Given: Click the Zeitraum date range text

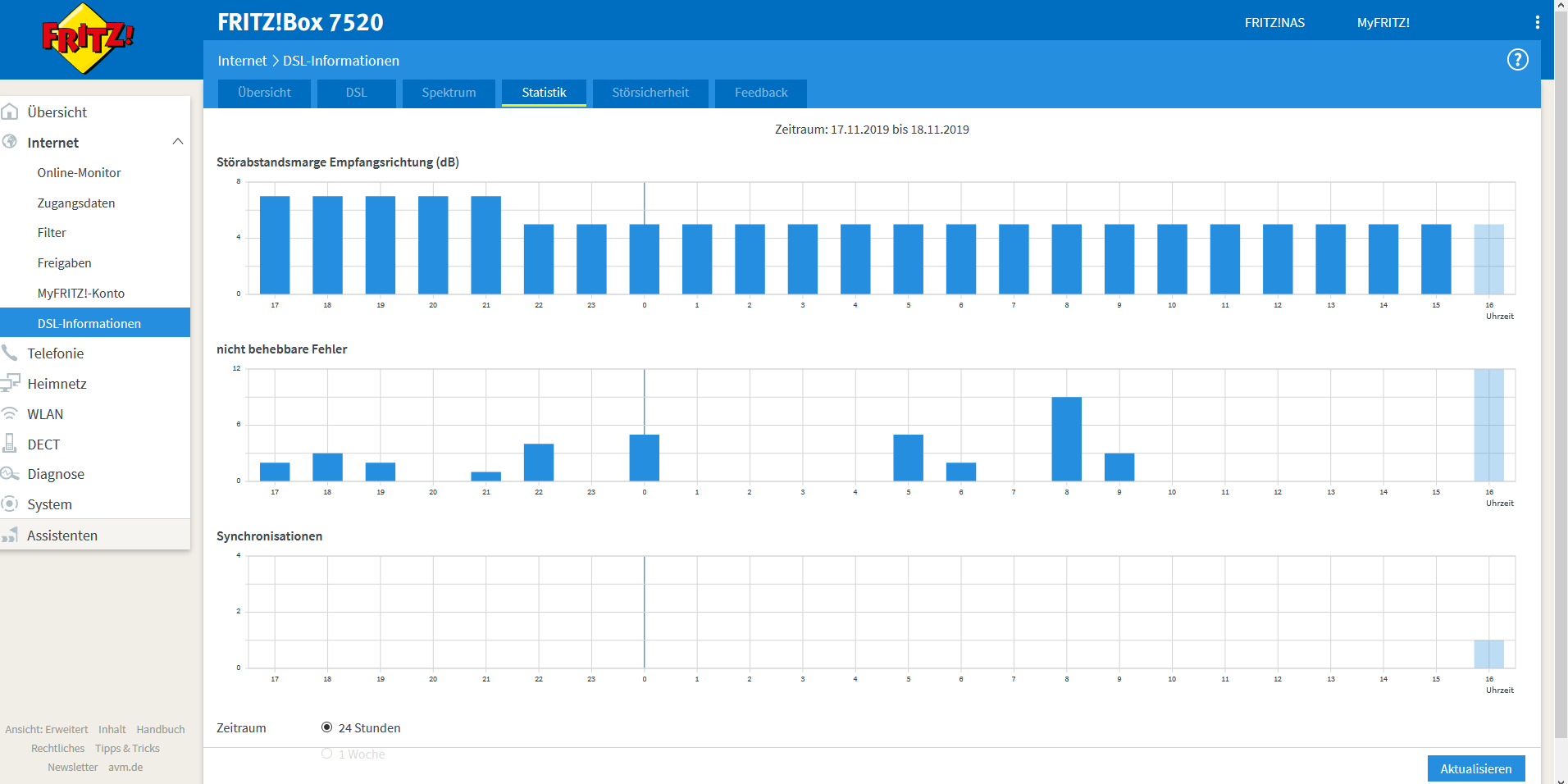Looking at the screenshot, I should (x=872, y=130).
